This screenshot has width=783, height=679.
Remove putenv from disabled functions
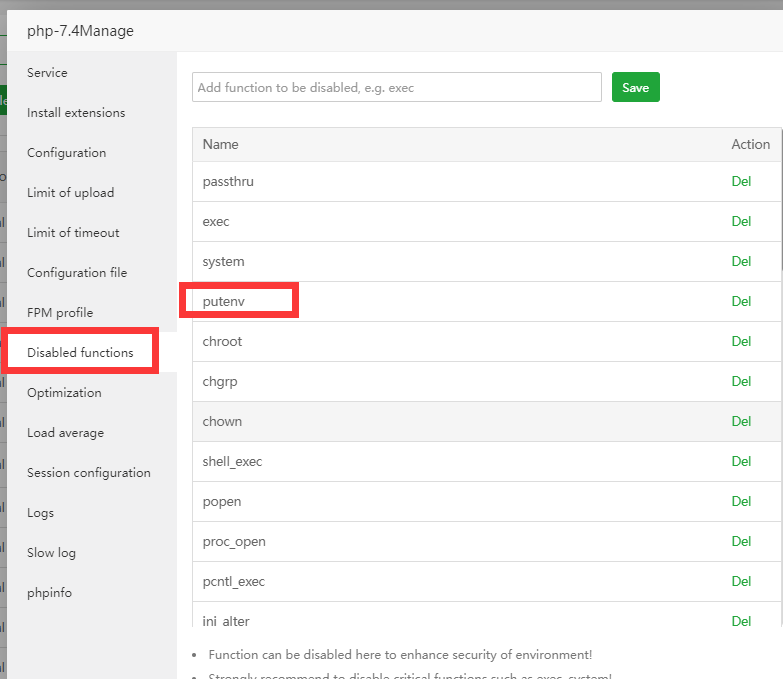click(741, 302)
